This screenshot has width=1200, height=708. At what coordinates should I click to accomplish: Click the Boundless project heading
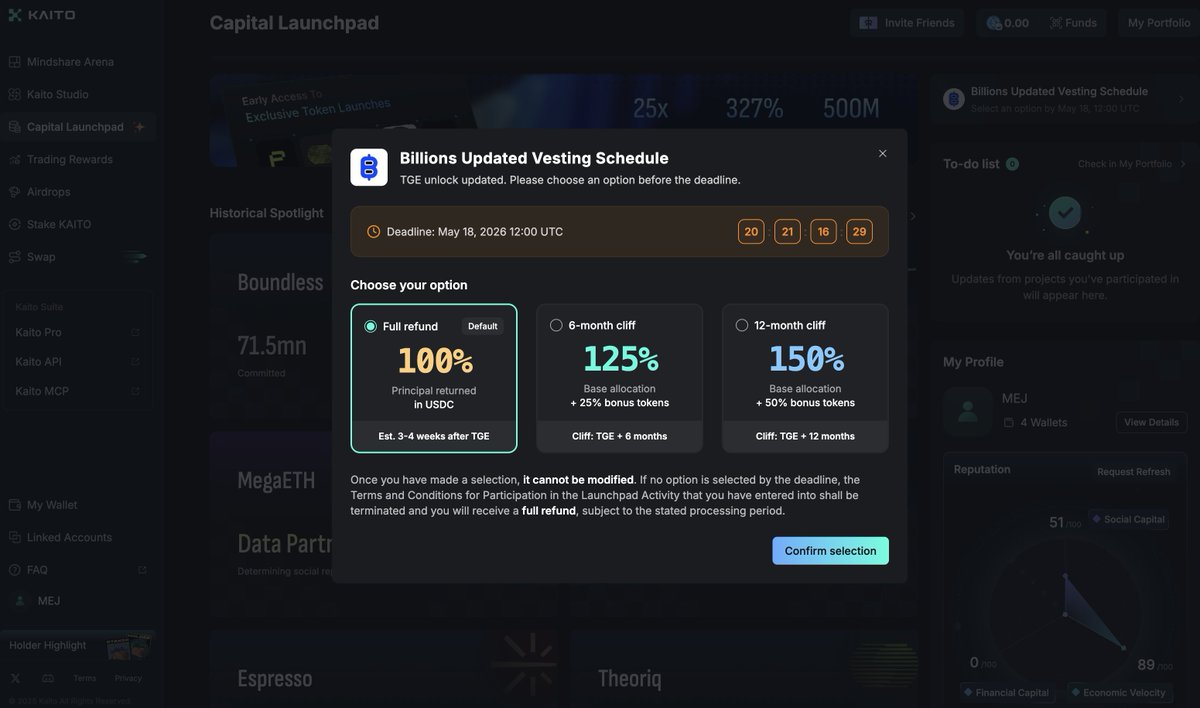[280, 281]
